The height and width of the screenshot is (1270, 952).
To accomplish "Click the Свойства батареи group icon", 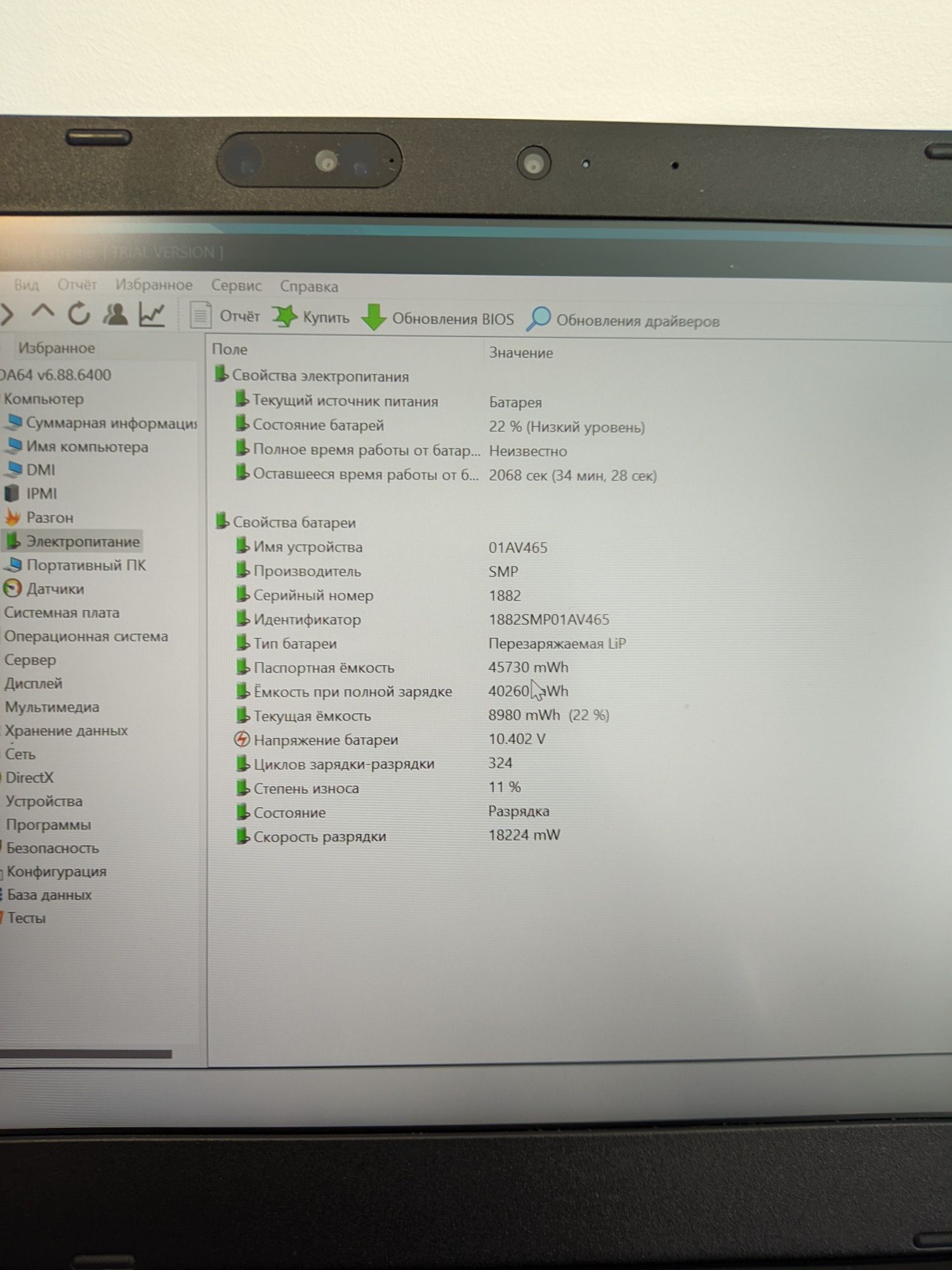I will coord(221,521).
